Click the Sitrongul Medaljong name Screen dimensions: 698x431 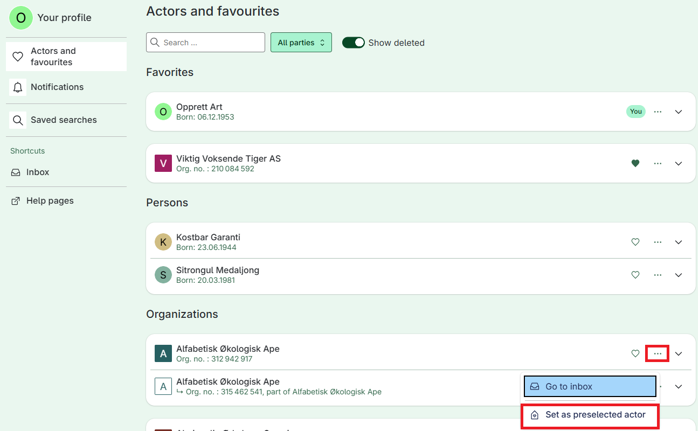(218, 270)
